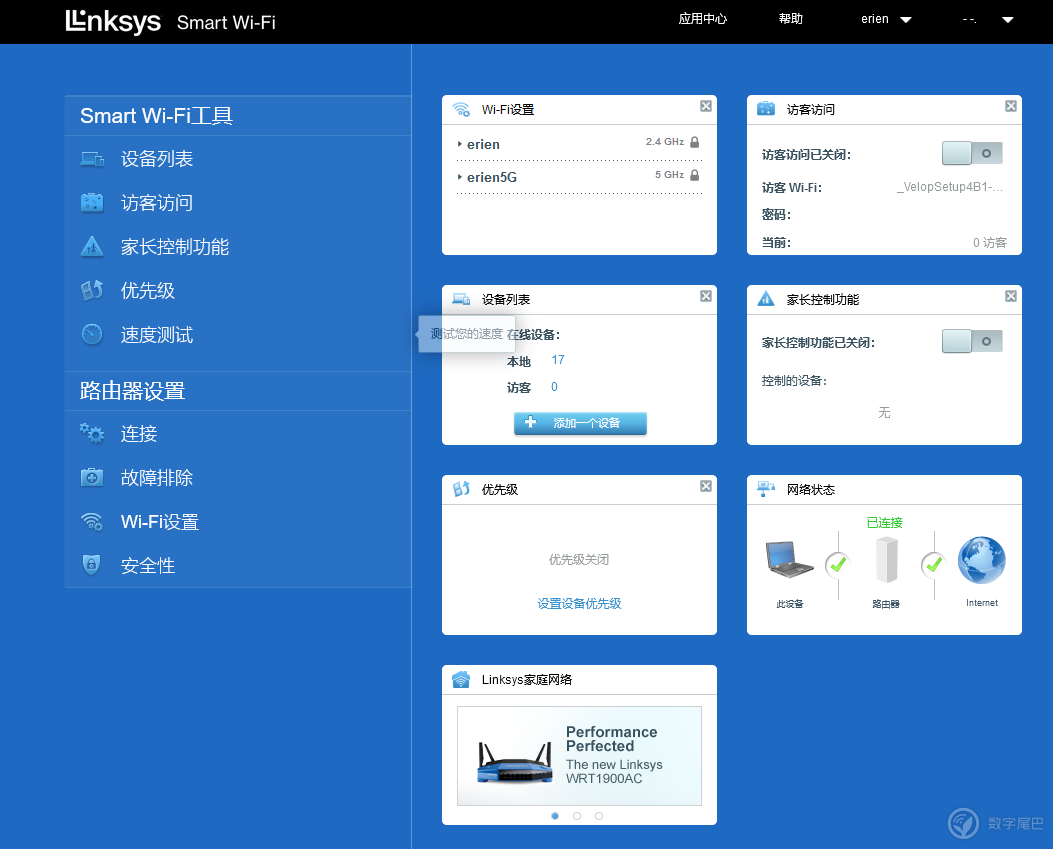Viewport: 1053px width, 849px height.
Task: Open 家长控制功能 warning triangle icon in sidebar
Action: (x=92, y=247)
